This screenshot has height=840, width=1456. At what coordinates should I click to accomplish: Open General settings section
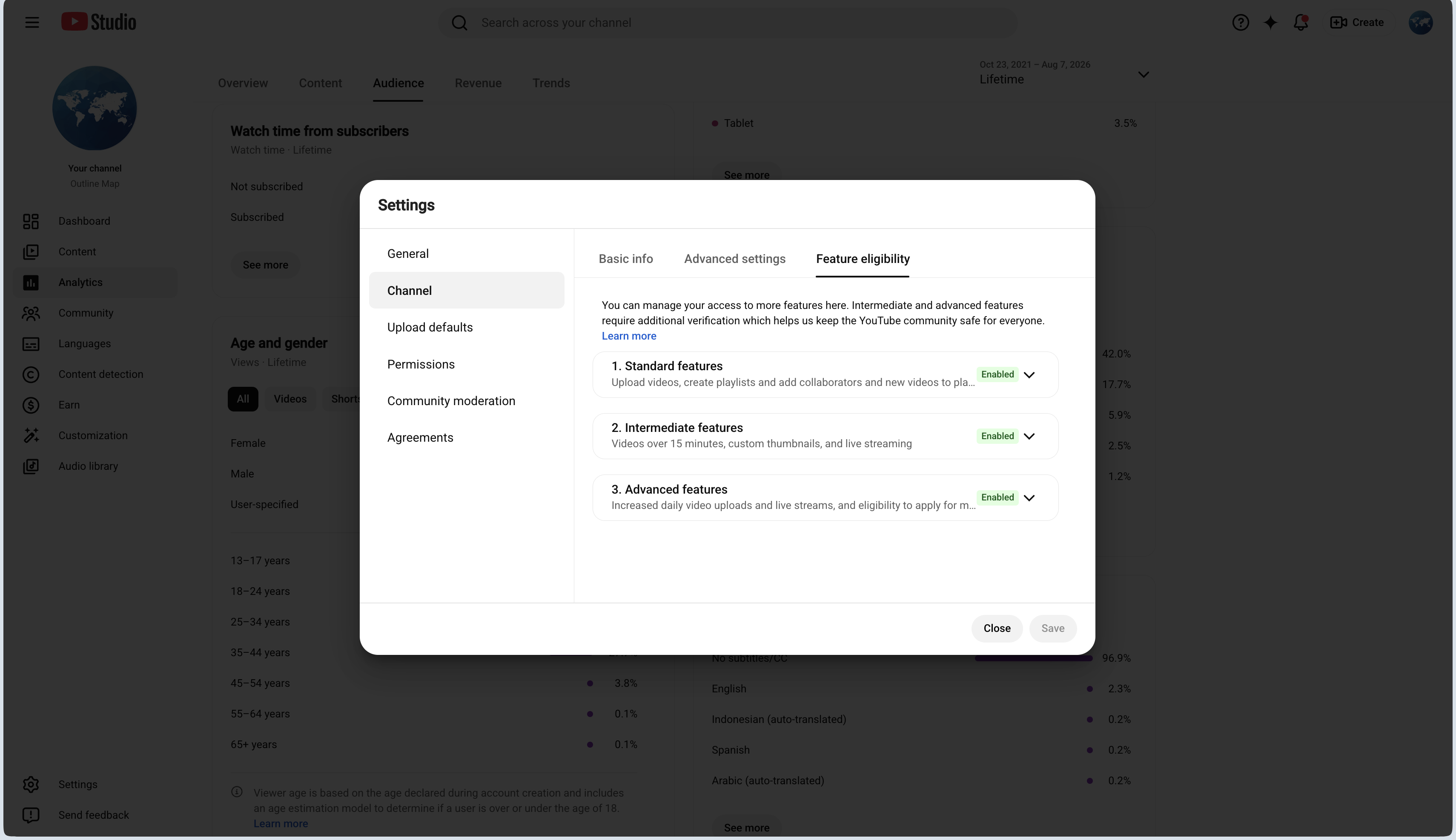(466, 254)
